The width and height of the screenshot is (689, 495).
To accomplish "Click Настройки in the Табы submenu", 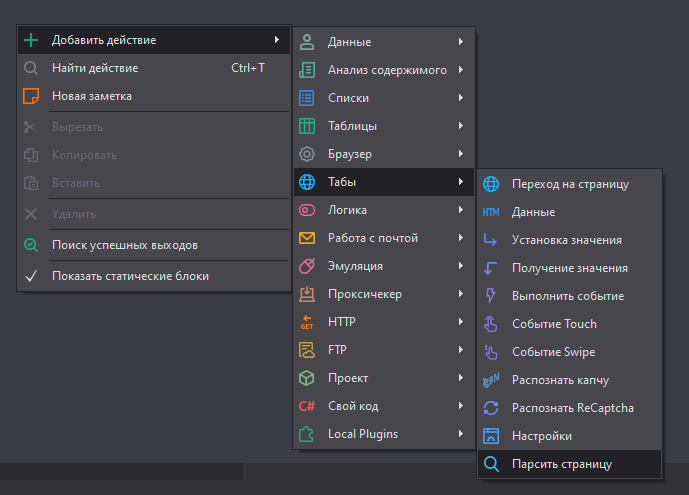I will (x=541, y=436).
